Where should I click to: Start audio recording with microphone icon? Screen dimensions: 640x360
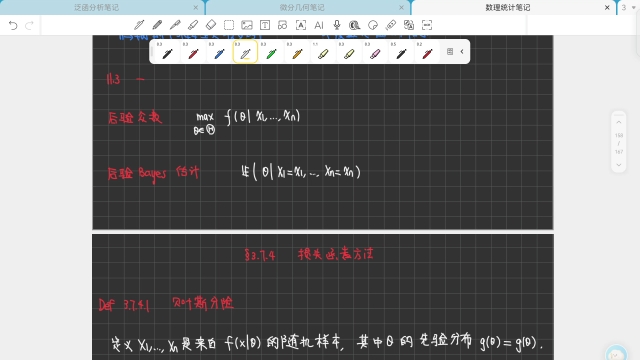pos(337,25)
